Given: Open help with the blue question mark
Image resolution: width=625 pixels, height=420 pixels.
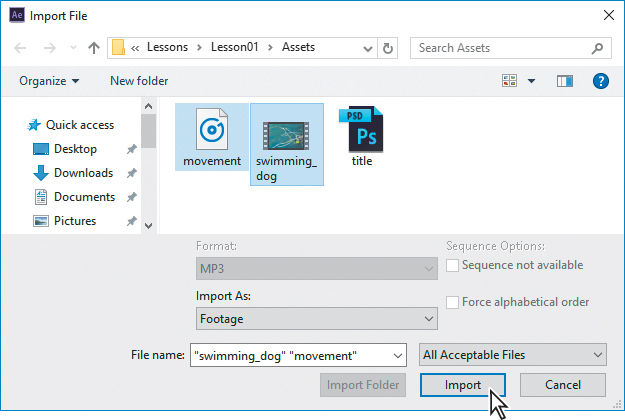Looking at the screenshot, I should [x=600, y=81].
